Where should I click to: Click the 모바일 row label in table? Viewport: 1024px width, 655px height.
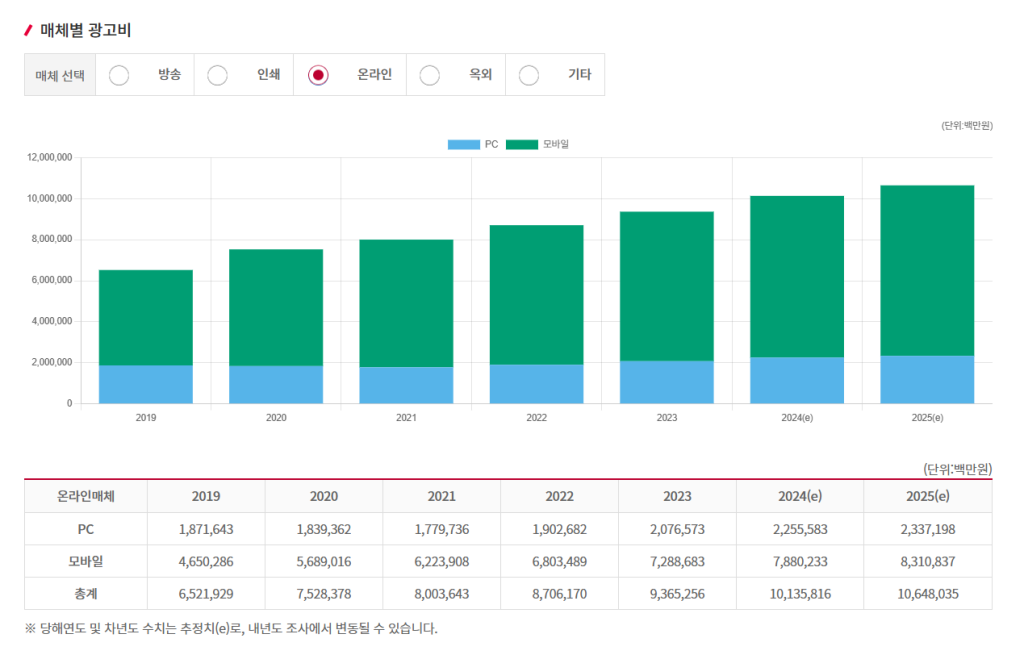[x=86, y=562]
